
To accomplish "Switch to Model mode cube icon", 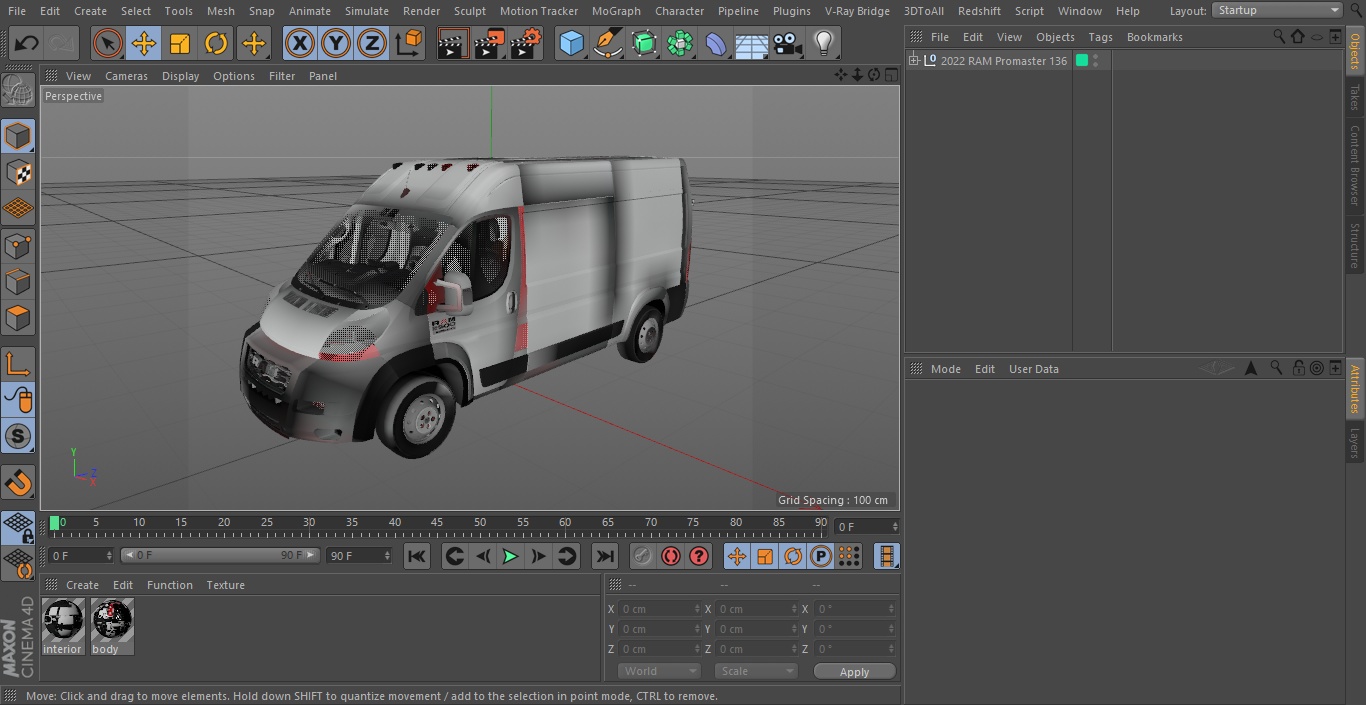I will point(18,136).
